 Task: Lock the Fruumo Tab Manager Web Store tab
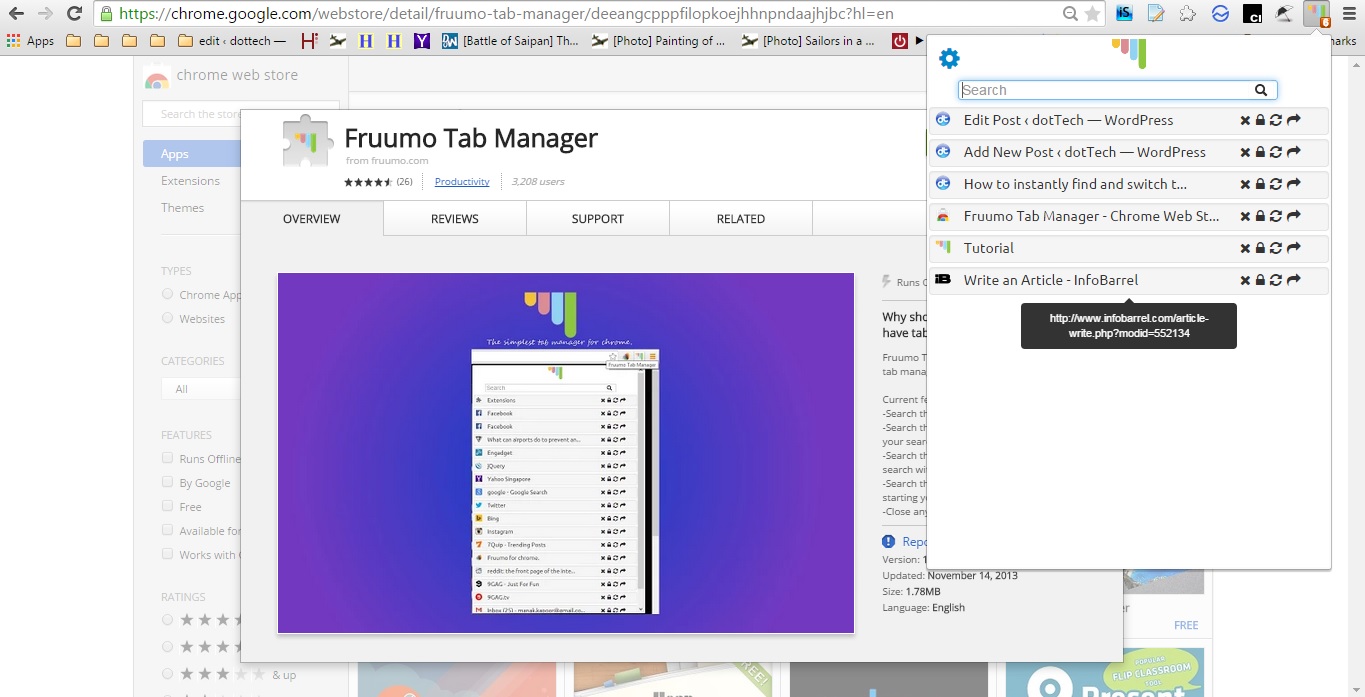click(1260, 217)
